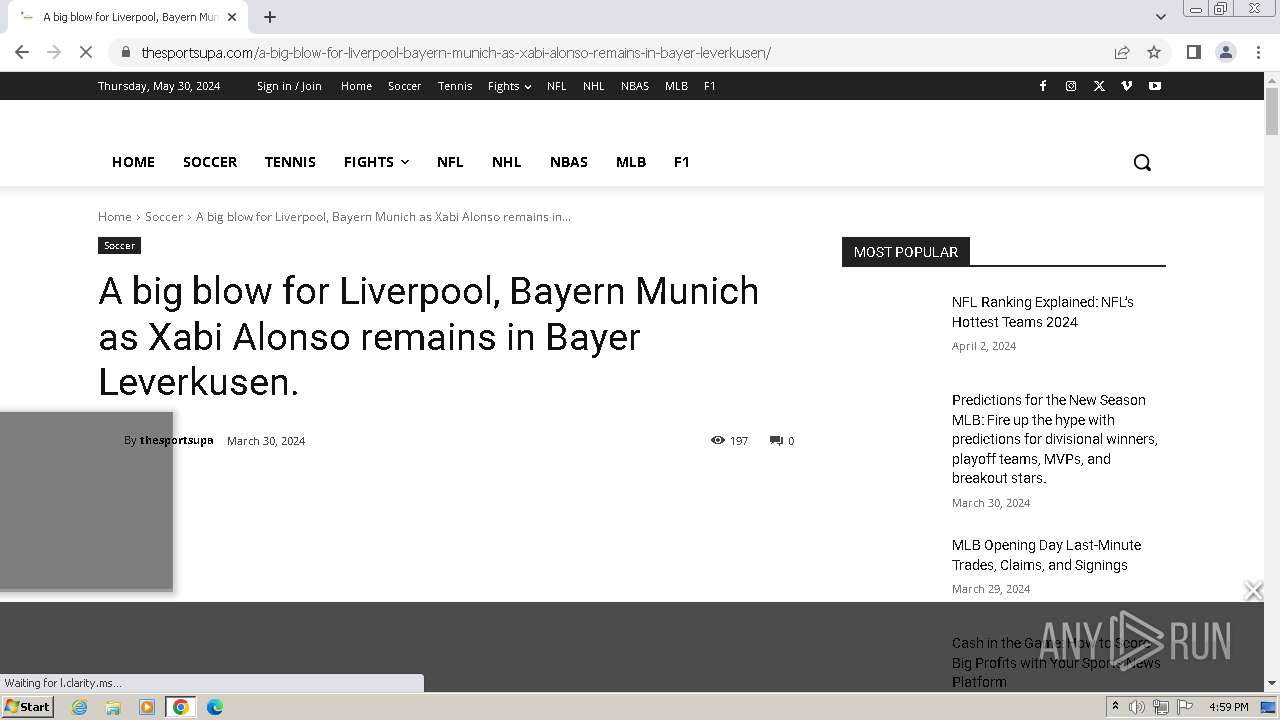The height and width of the screenshot is (720, 1280).
Task: Click the MOST POPULAR section header
Action: pos(906,252)
